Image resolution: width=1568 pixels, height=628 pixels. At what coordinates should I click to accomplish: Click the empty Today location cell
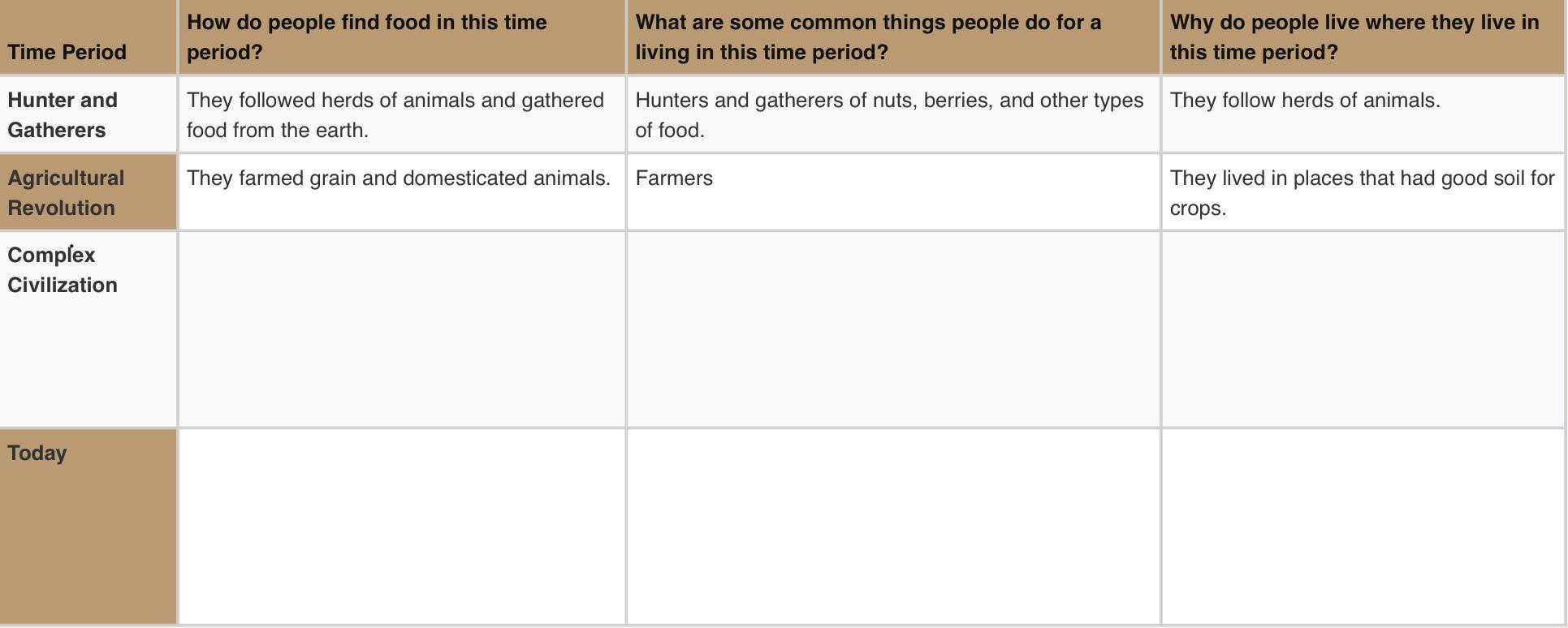tap(1363, 527)
